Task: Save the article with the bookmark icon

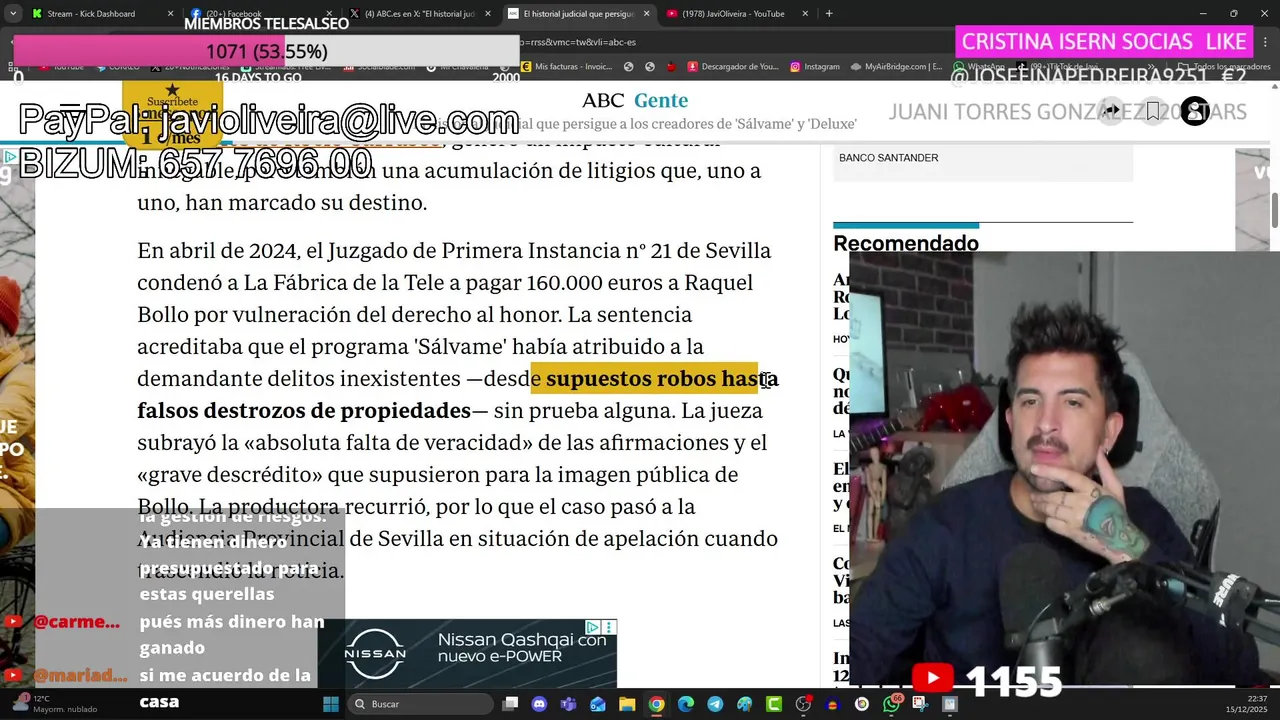Action: [x=1153, y=111]
